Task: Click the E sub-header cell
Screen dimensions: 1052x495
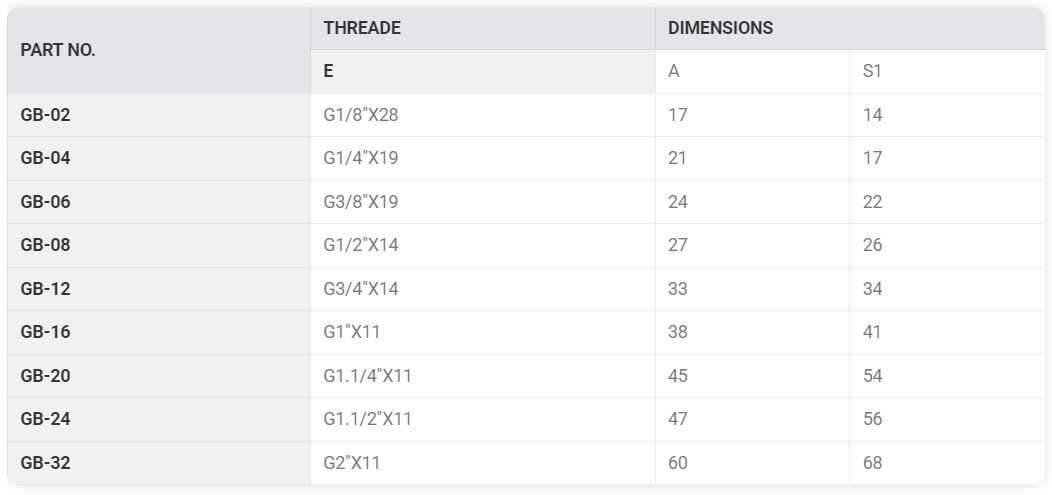Action: tap(483, 72)
